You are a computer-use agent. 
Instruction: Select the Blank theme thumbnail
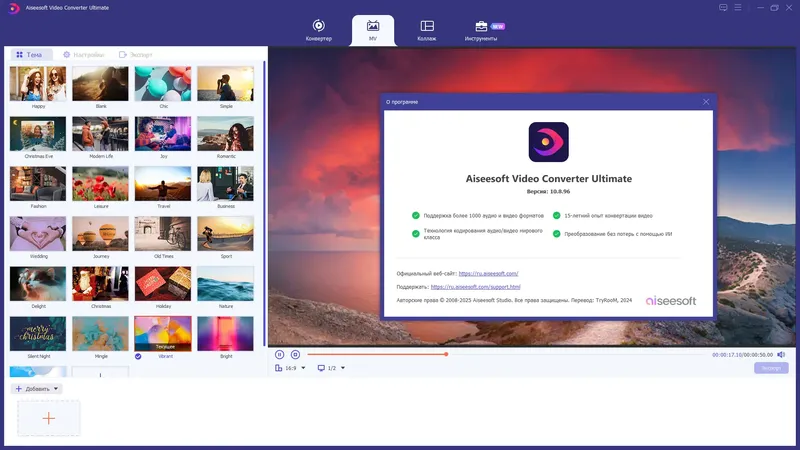pos(101,84)
